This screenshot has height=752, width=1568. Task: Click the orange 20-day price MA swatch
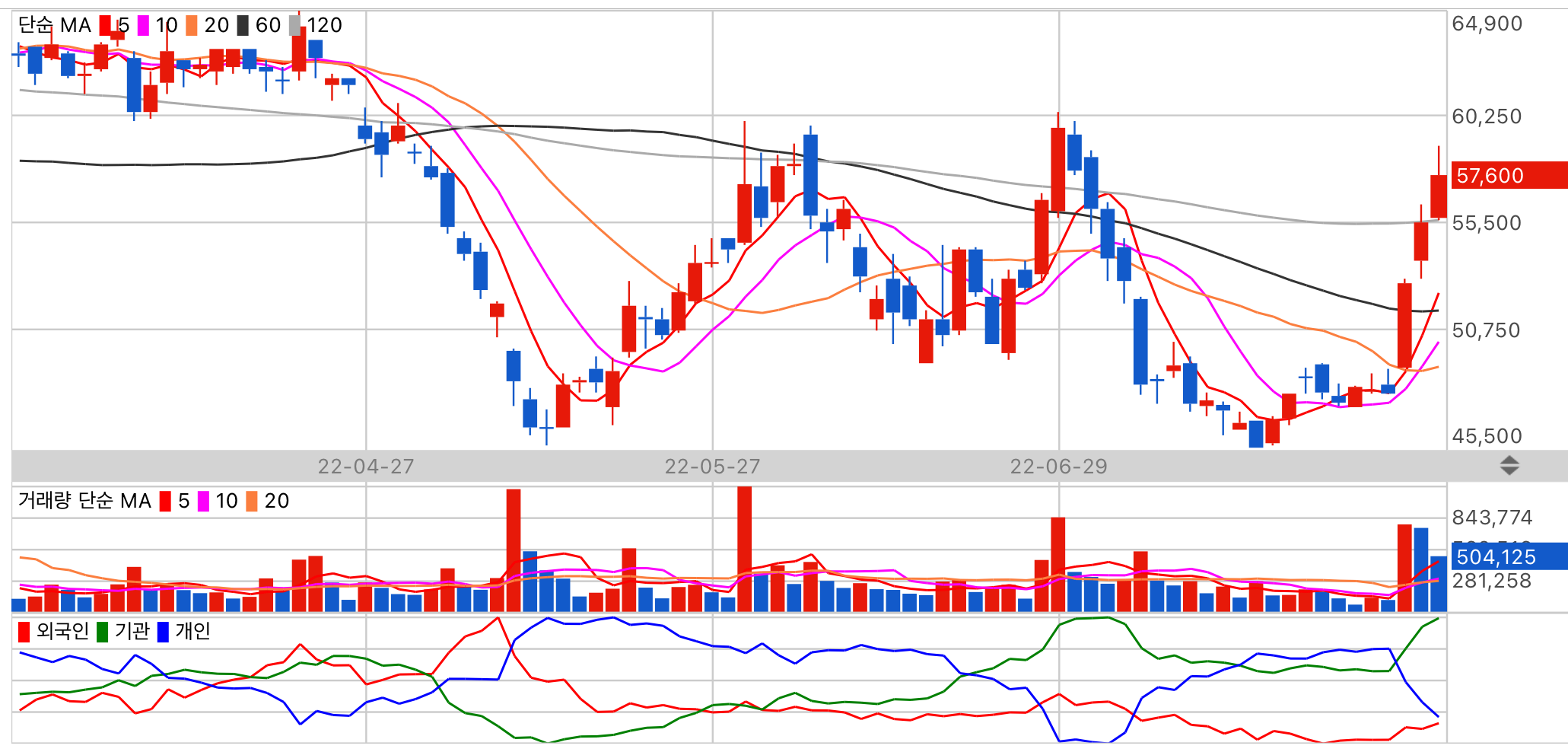pos(192,26)
